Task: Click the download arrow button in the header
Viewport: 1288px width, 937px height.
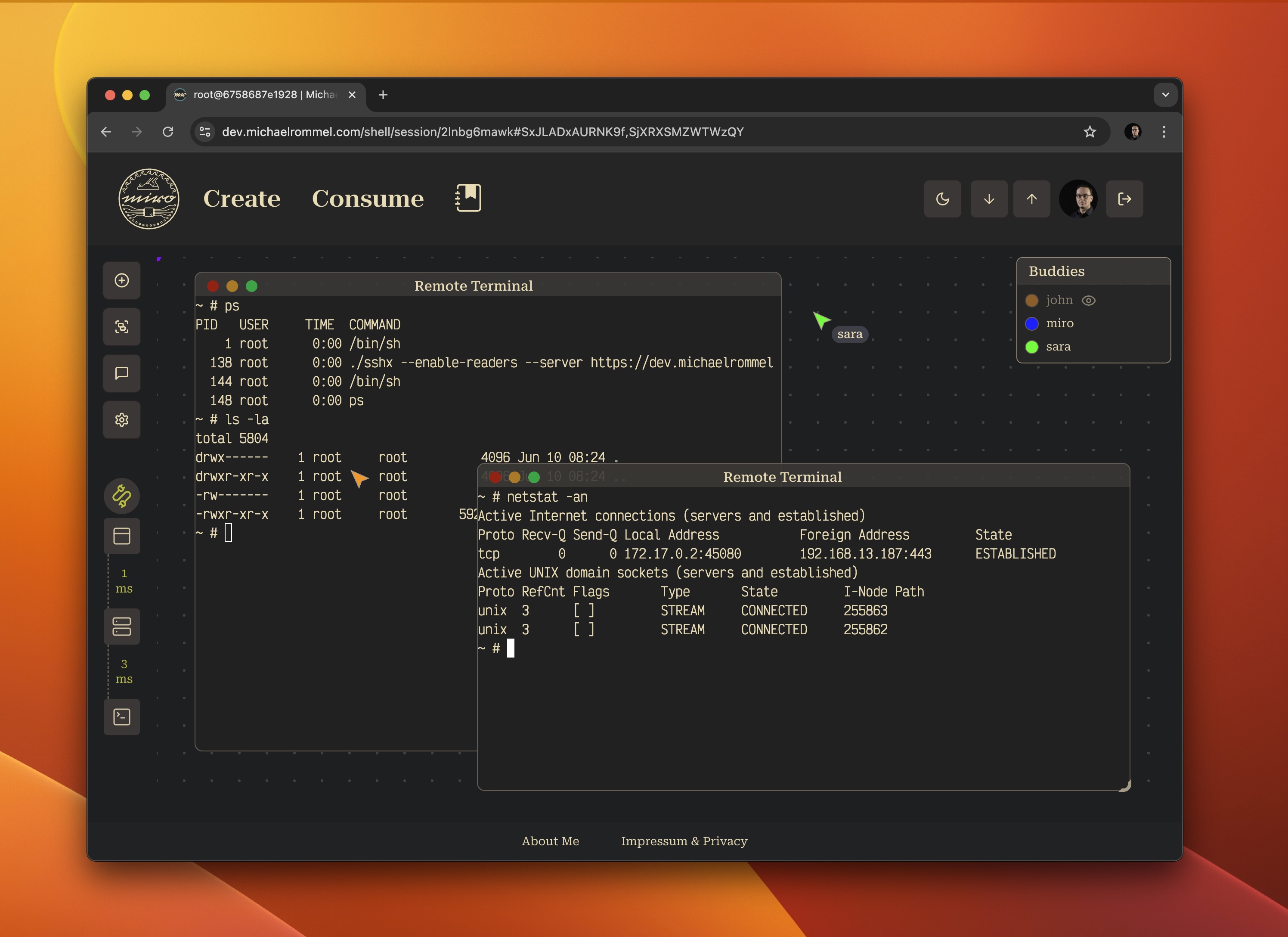Action: point(989,199)
